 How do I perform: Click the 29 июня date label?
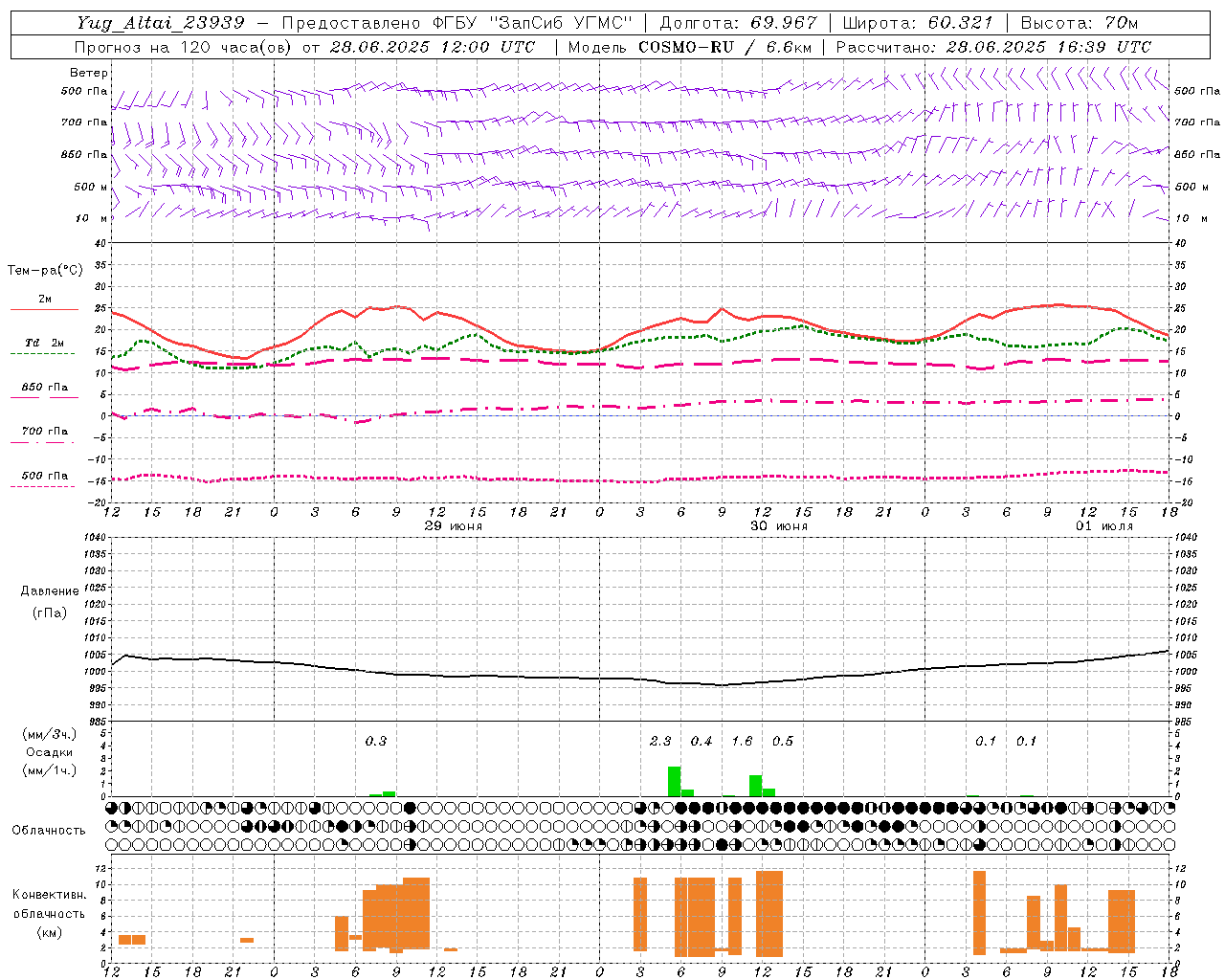click(x=454, y=526)
